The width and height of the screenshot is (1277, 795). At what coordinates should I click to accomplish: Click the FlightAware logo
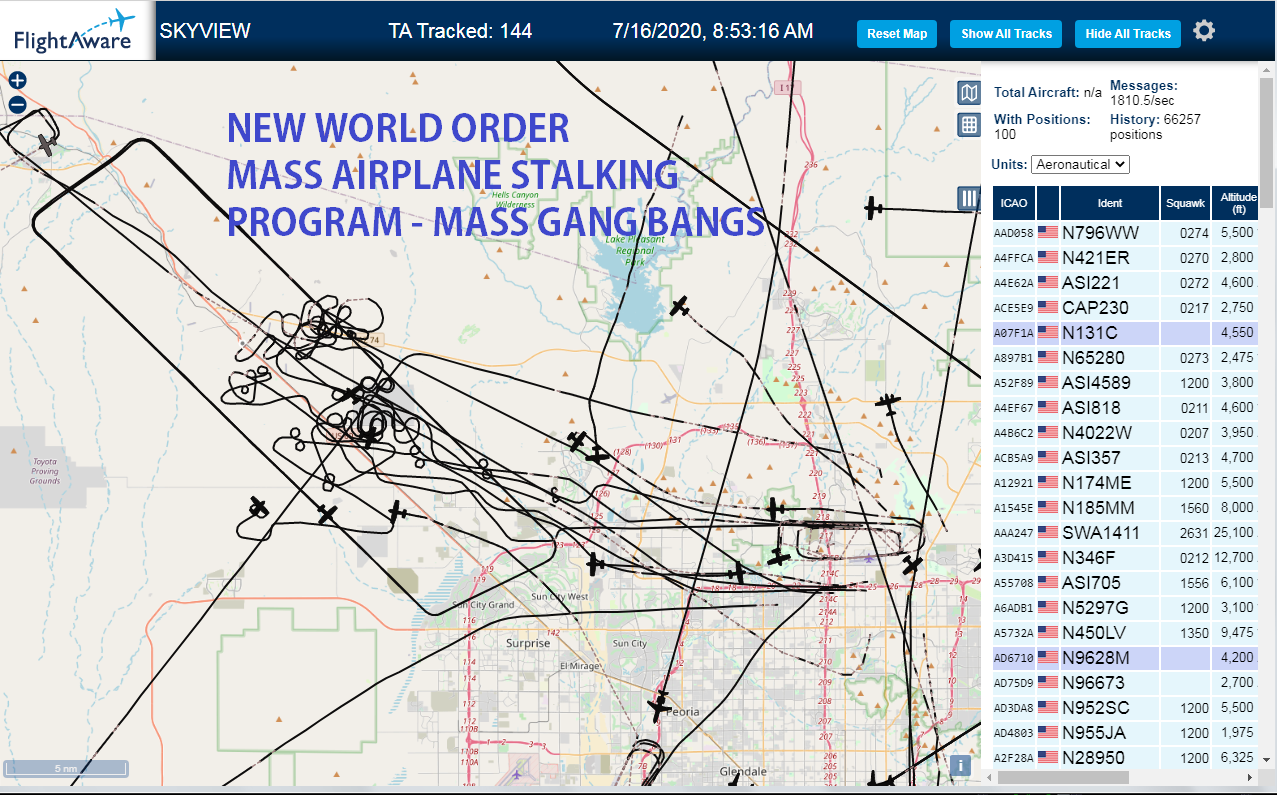point(76,31)
